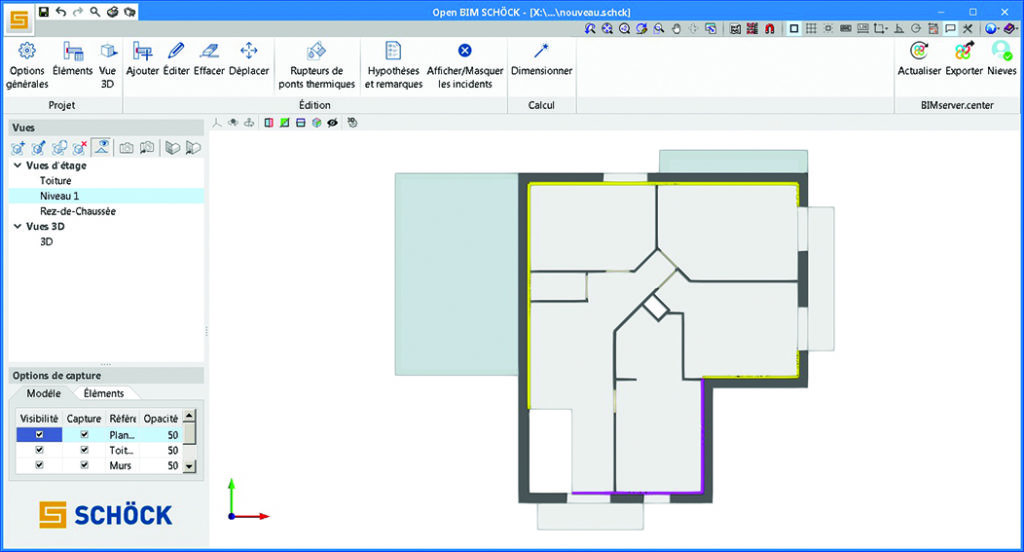Screen dimensions: 1024x552
Task: Open the wrench and screwdriver settings icon
Action: tap(968, 29)
